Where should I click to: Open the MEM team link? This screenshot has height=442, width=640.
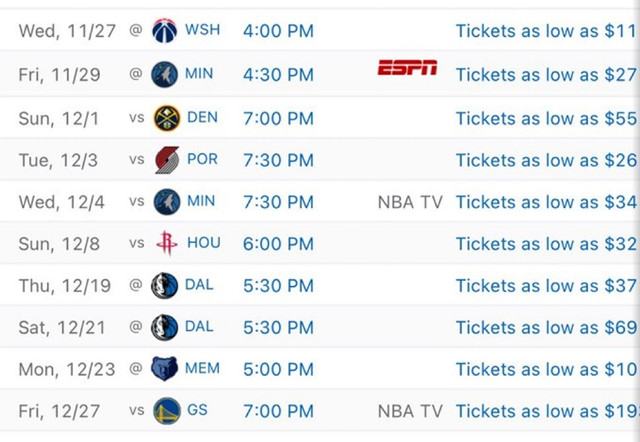point(202,368)
